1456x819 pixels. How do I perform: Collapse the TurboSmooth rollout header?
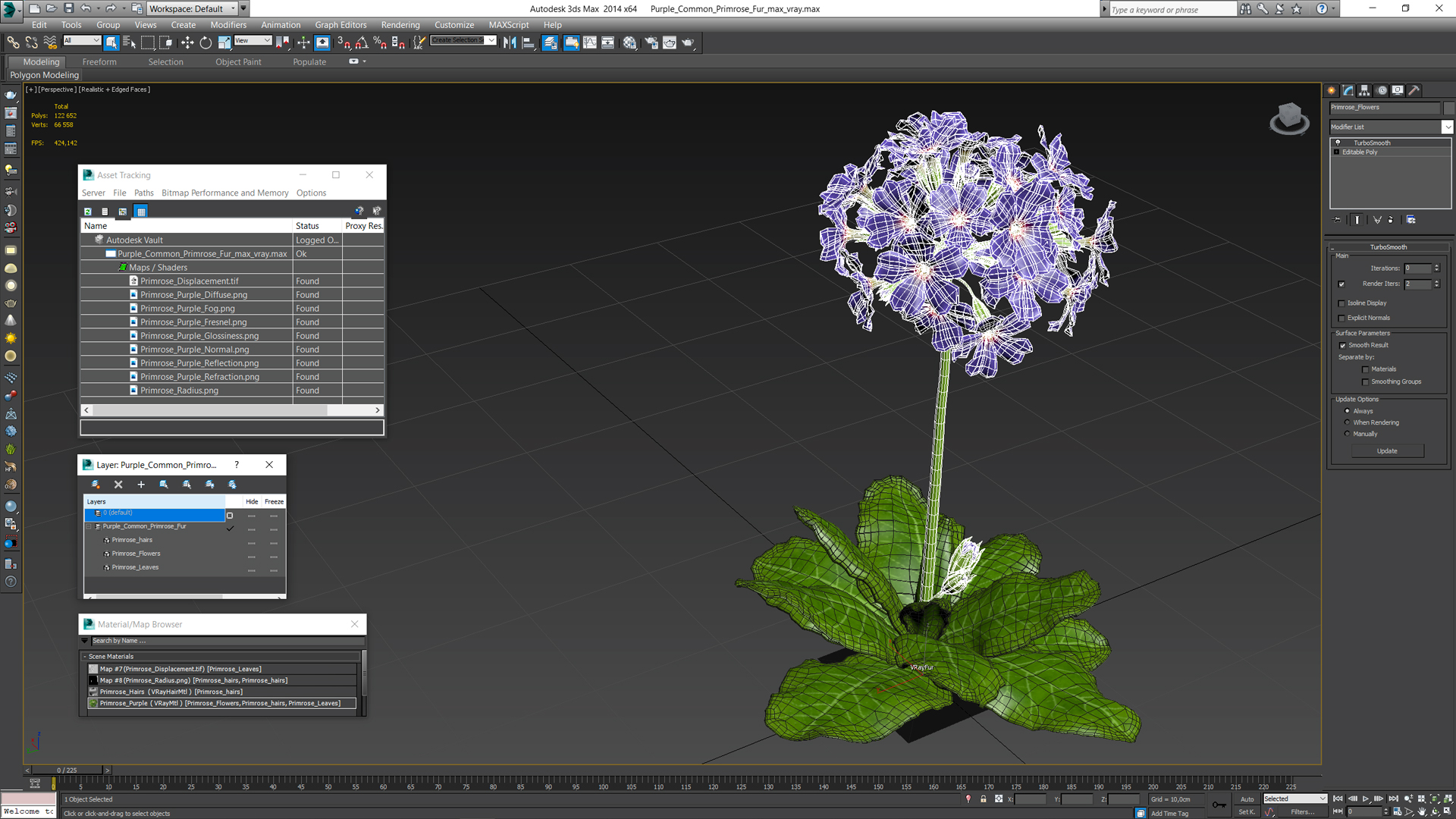click(x=1388, y=247)
